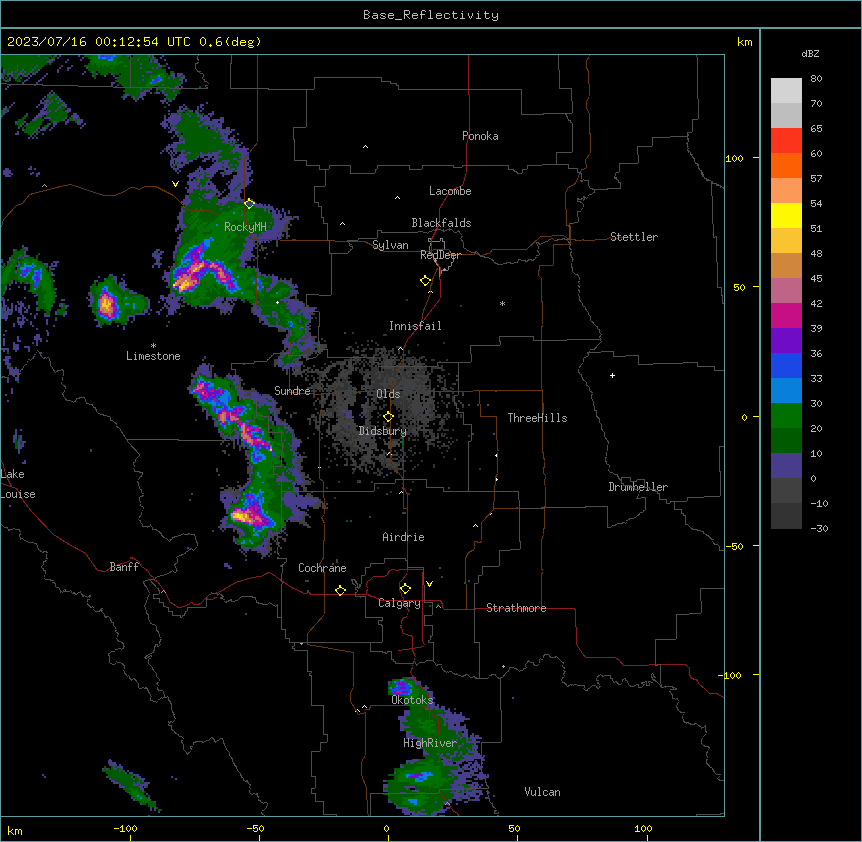Pick the light orange 57–54 dBZ legend swatch
This screenshot has height=842, width=862.
[x=786, y=191]
